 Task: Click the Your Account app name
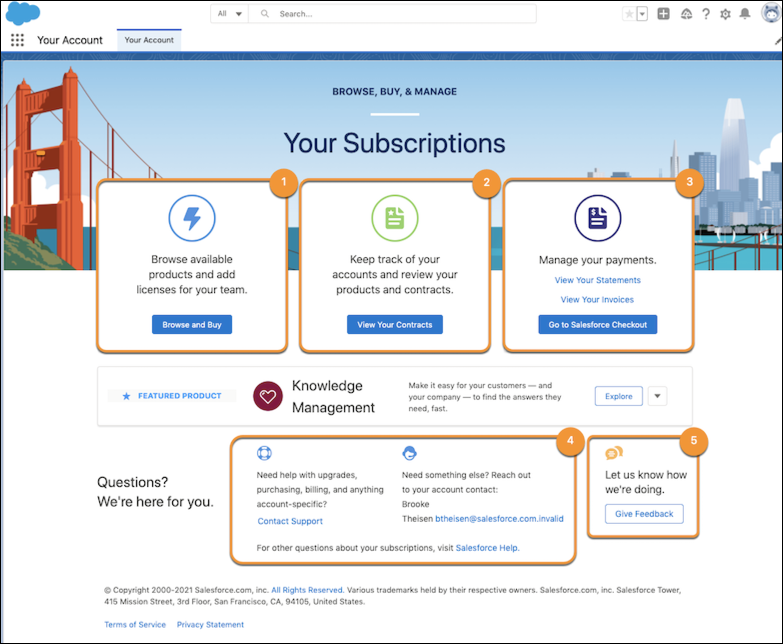70,40
